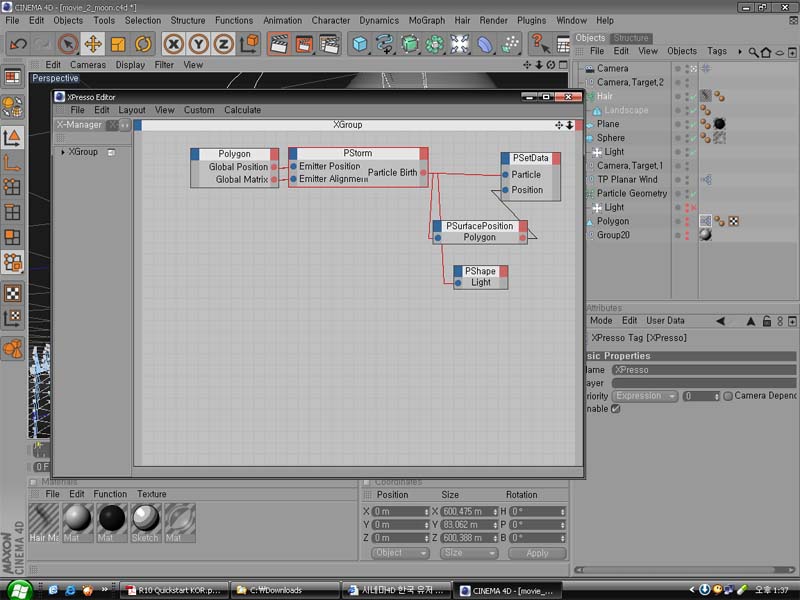Viewport: 800px width, 600px height.
Task: Select the Sketch material swatch
Action: click(146, 523)
